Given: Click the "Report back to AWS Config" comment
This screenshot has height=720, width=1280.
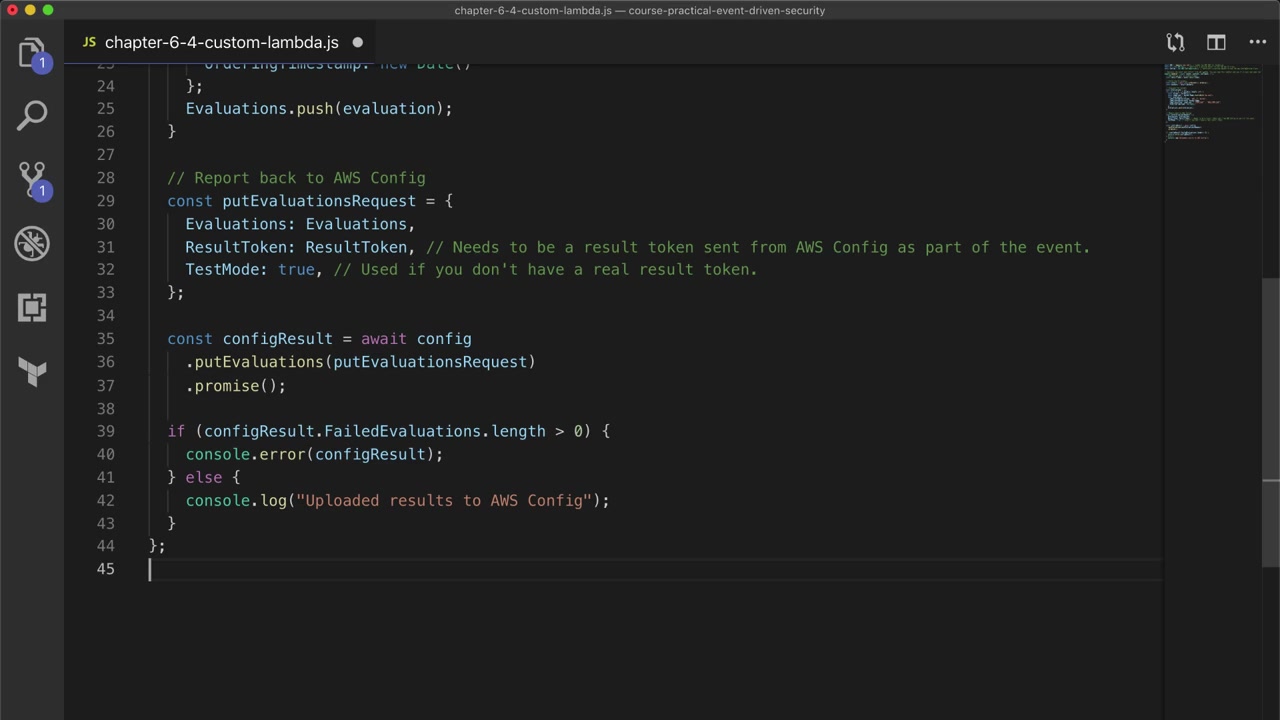Looking at the screenshot, I should [296, 178].
